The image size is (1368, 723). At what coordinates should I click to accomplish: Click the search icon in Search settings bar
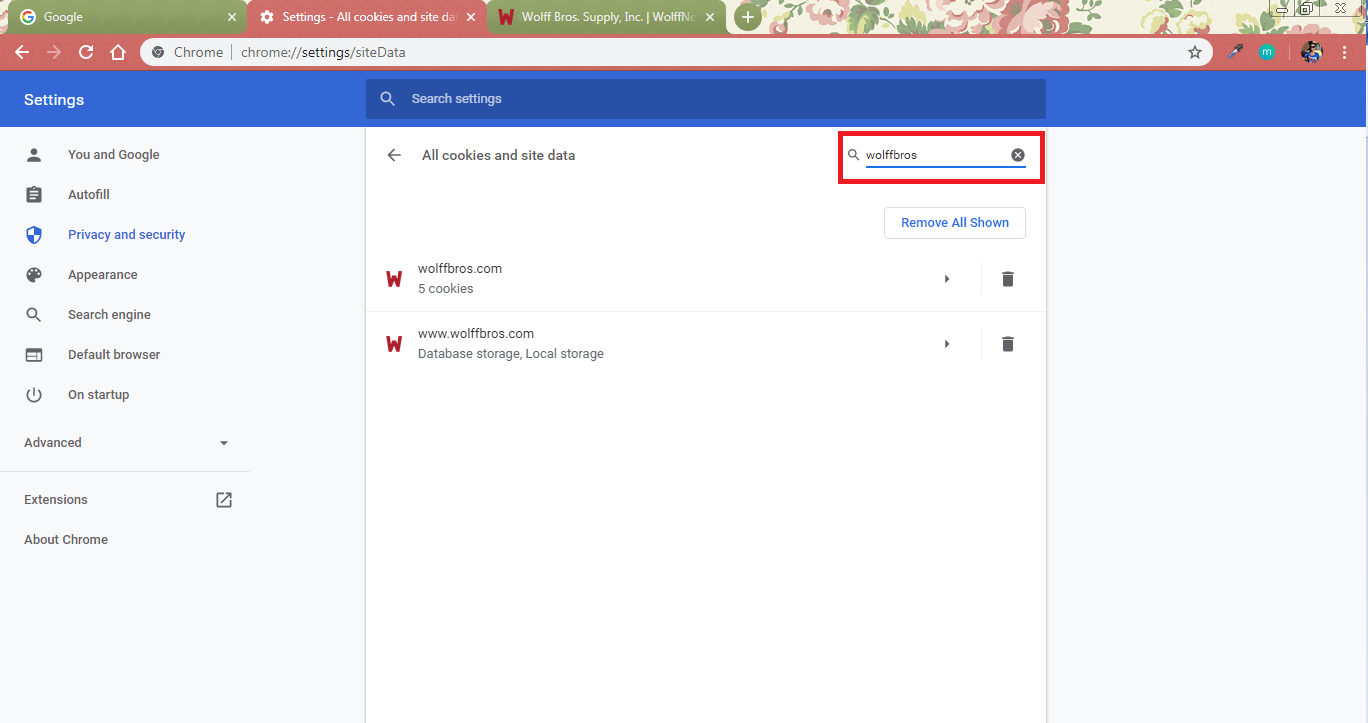(x=388, y=99)
